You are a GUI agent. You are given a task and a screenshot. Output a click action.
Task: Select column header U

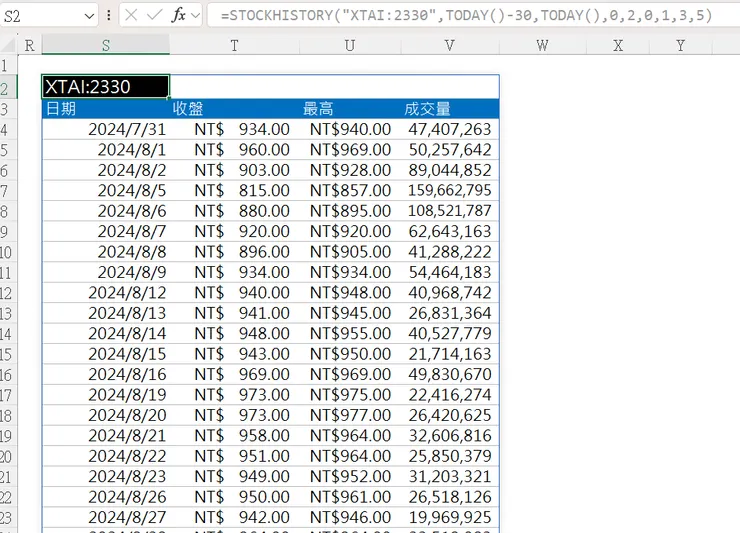350,46
